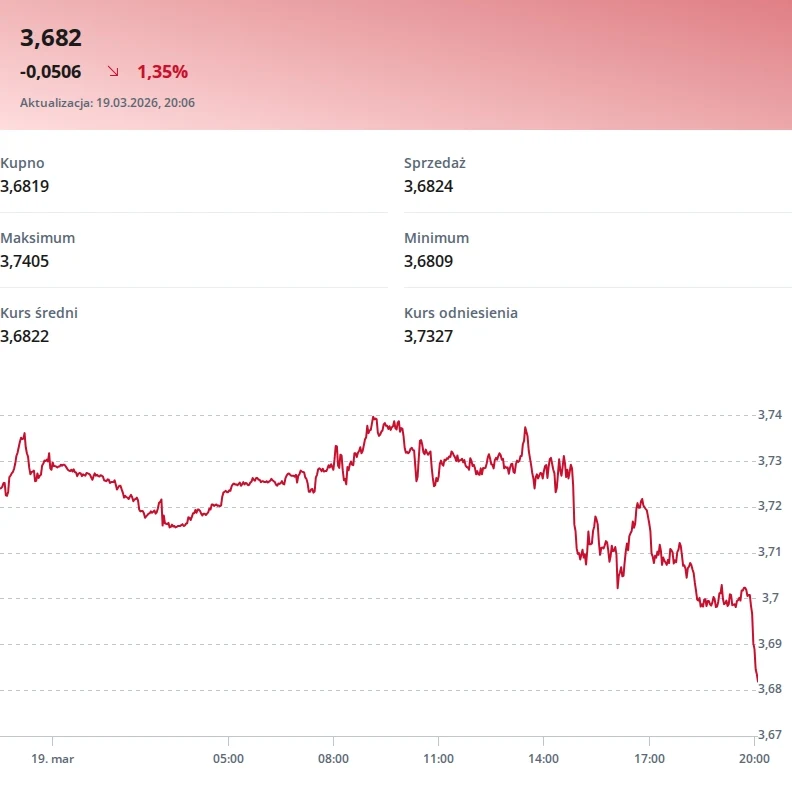This screenshot has height=790, width=792.
Task: Click the 3,74 price axis label
Action: [770, 415]
